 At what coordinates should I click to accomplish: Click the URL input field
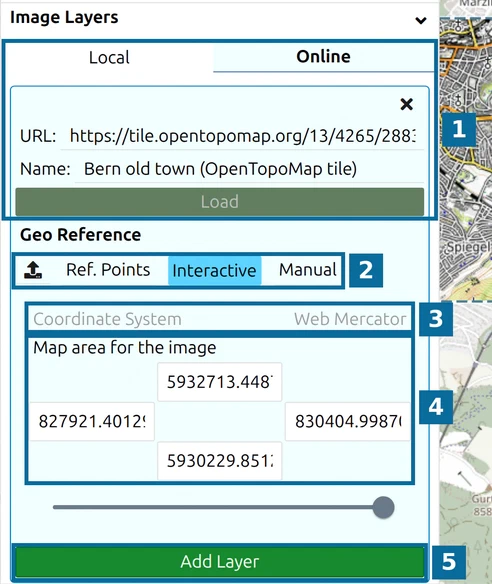click(x=242, y=136)
